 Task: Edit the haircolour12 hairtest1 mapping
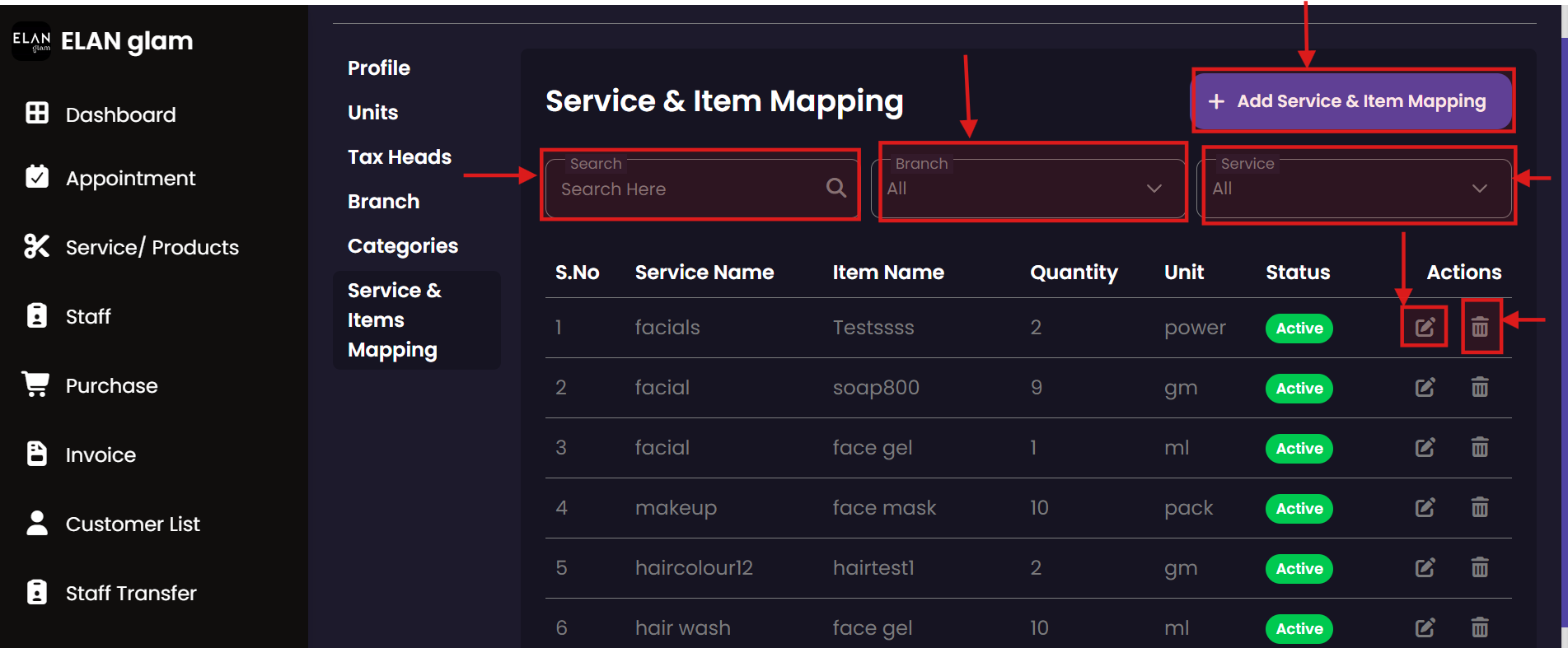click(x=1425, y=568)
